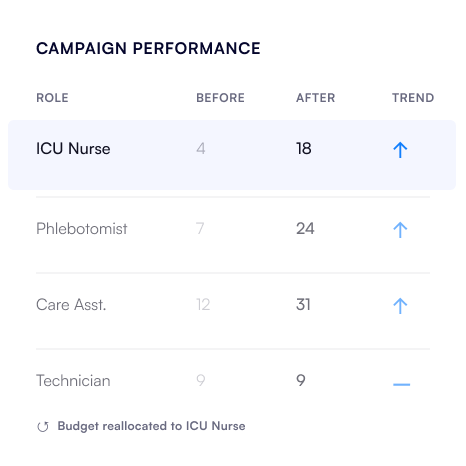466x466 pixels.
Task: Click ICU Nurse after value 18
Action: tap(304, 149)
